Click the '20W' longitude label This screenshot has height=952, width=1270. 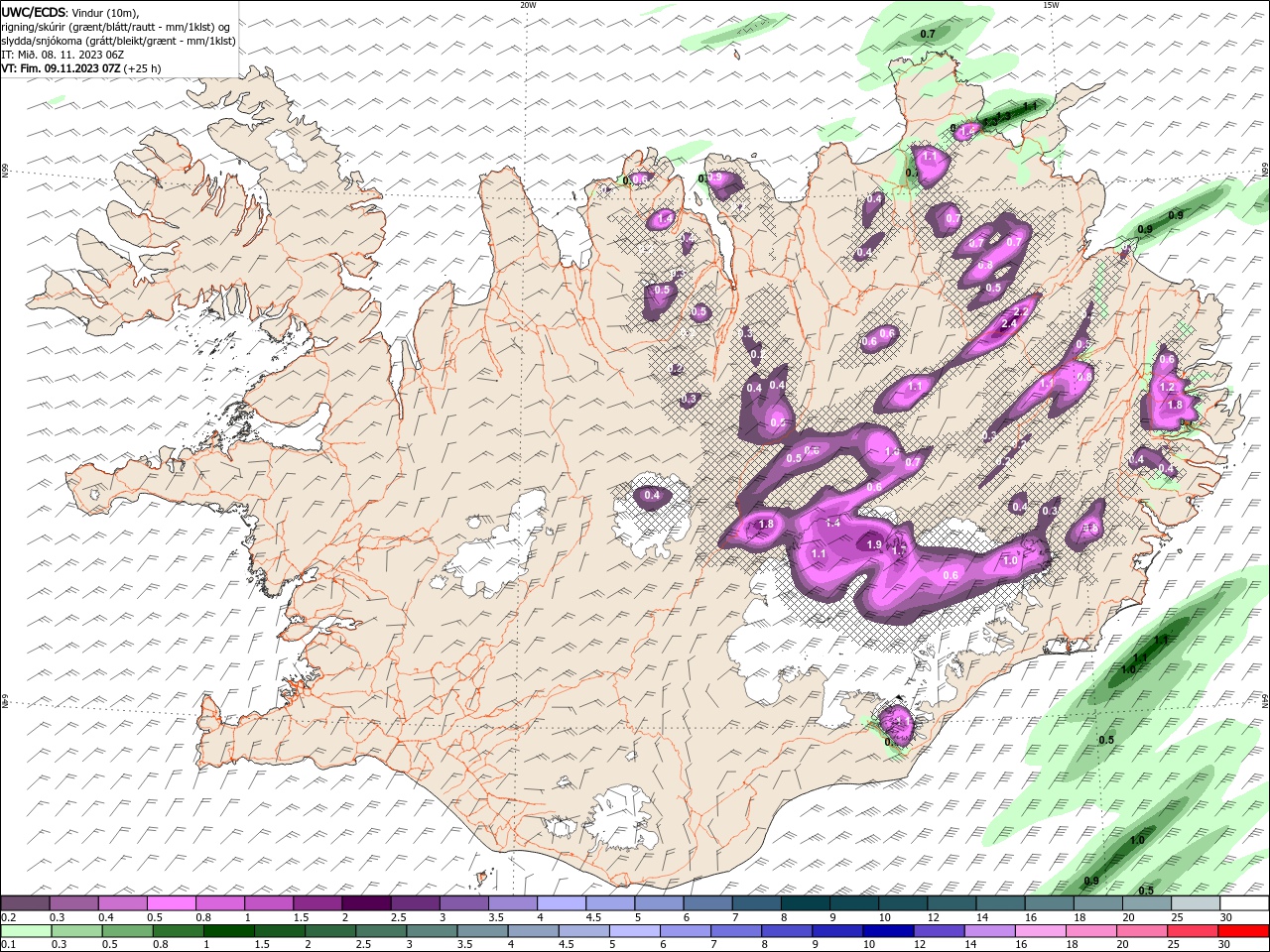tap(528, 5)
